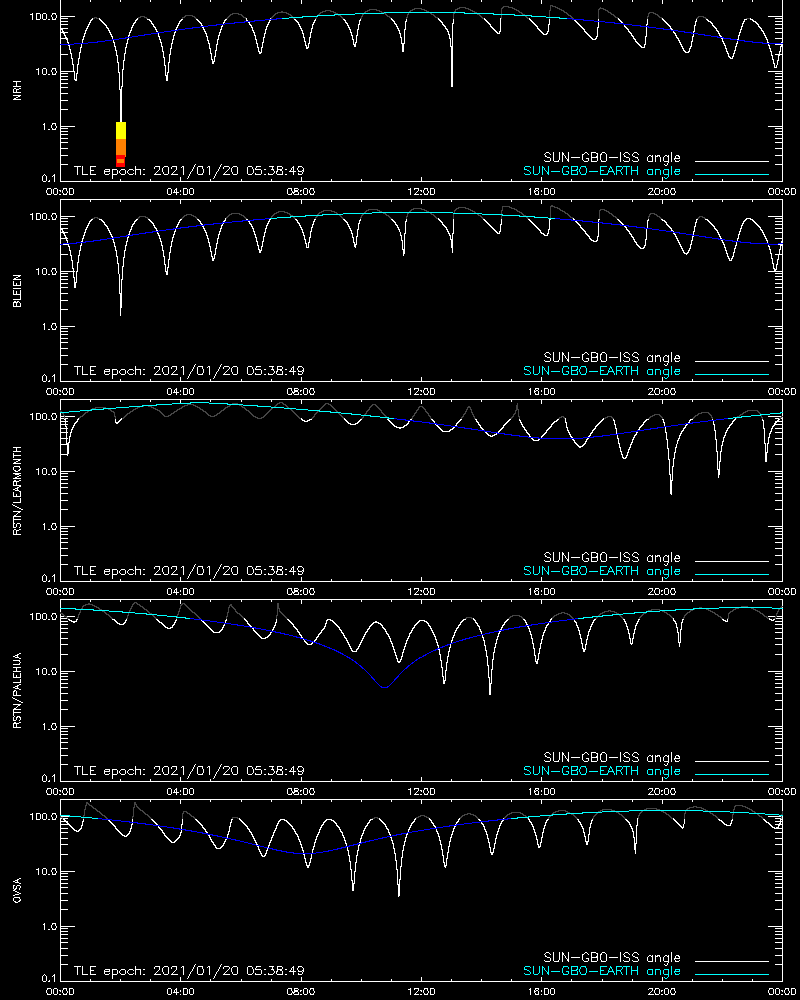Click the SUN-GBO-EARTH angle legend in the RSTN/PALEHUA panel
Viewport: 800px width, 1000px height.
coord(602,770)
